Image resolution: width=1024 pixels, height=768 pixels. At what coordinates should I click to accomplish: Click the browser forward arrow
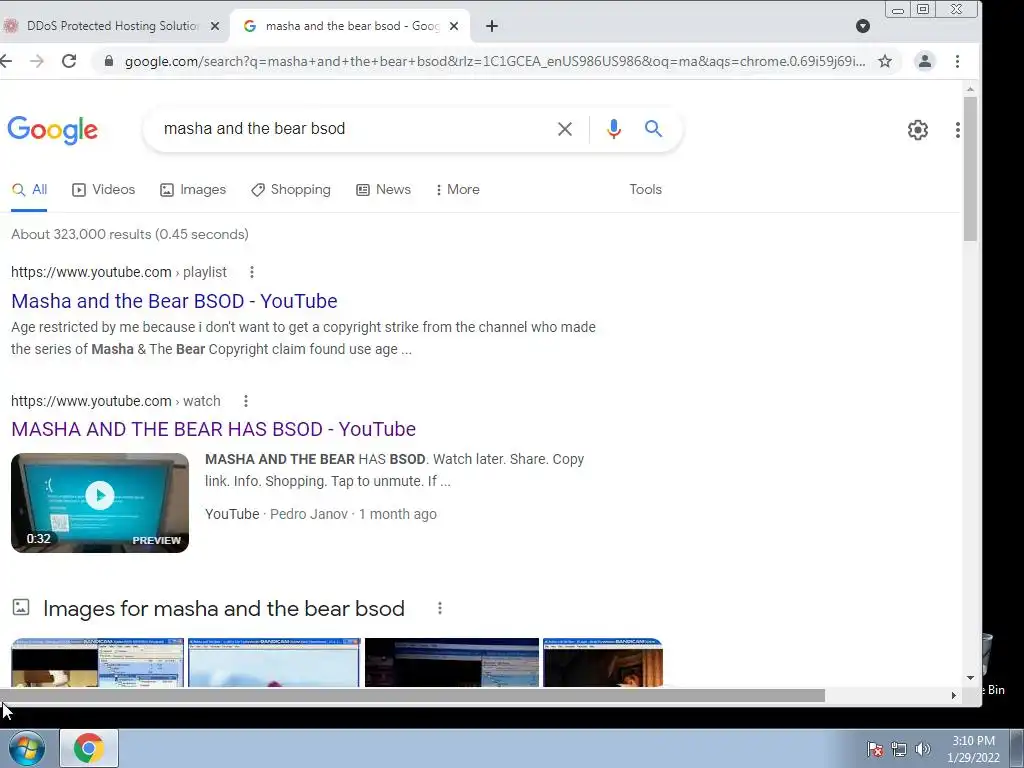tap(37, 61)
